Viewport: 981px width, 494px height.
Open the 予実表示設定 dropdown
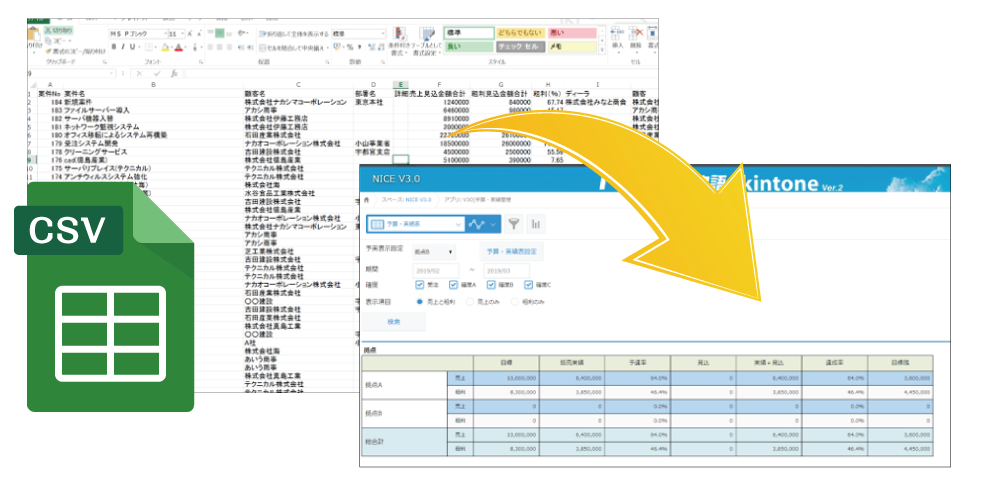tap(434, 252)
